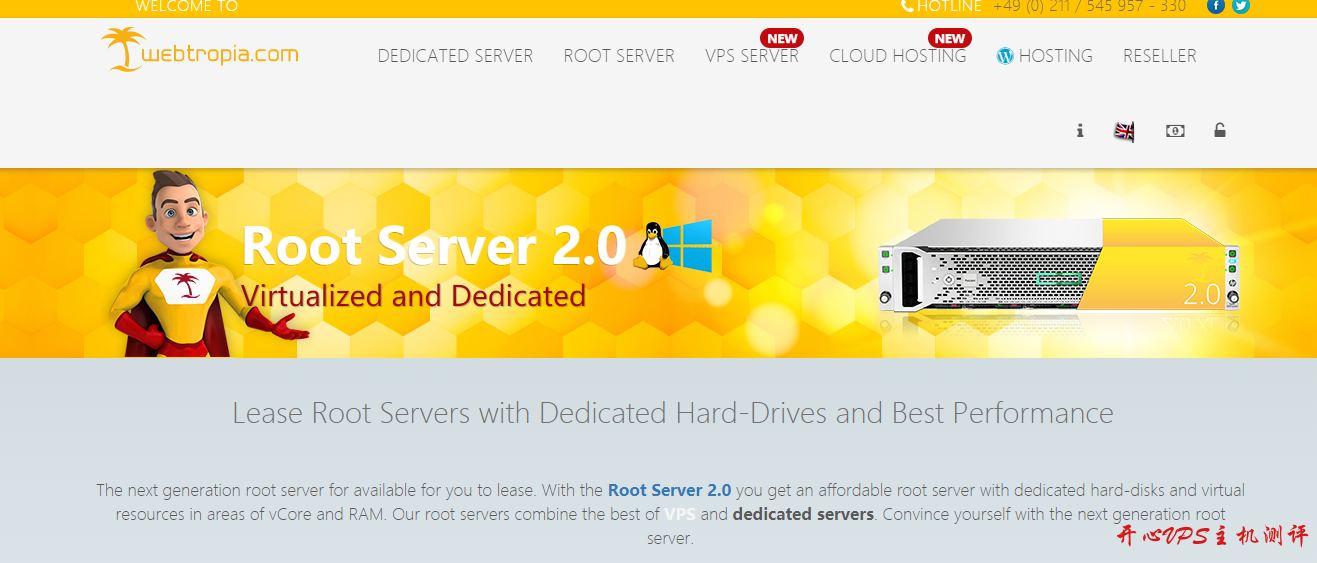Go to the VPS SERVER menu item
The height and width of the screenshot is (563, 1317).
751,56
